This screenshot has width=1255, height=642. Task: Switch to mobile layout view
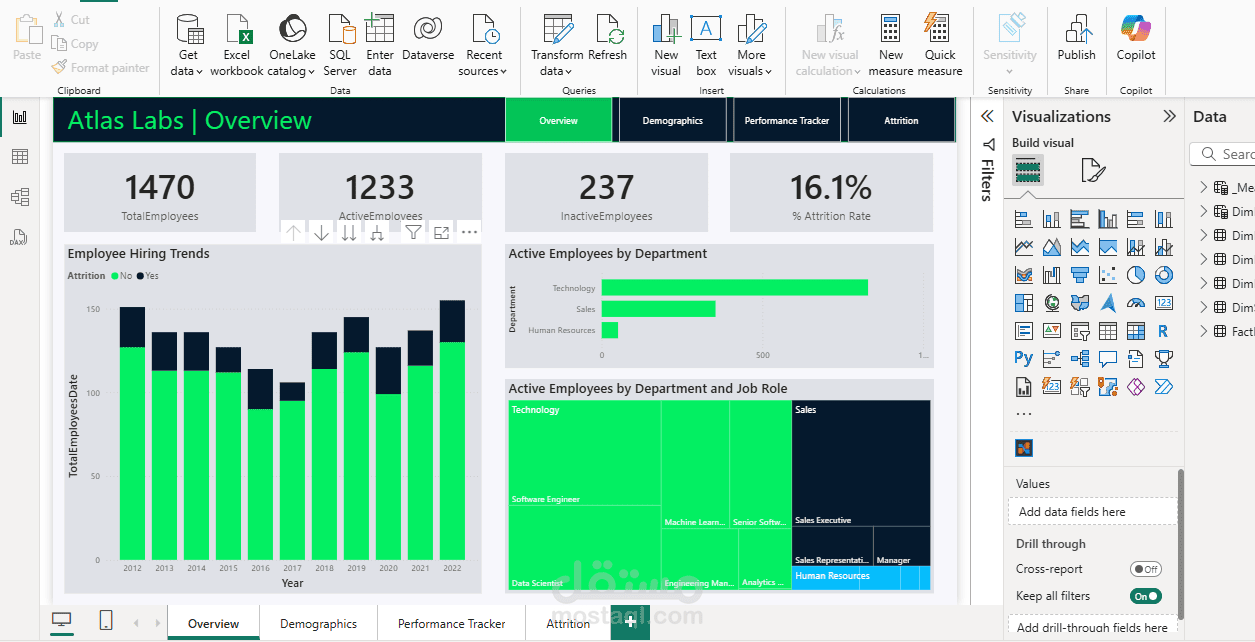point(106,620)
